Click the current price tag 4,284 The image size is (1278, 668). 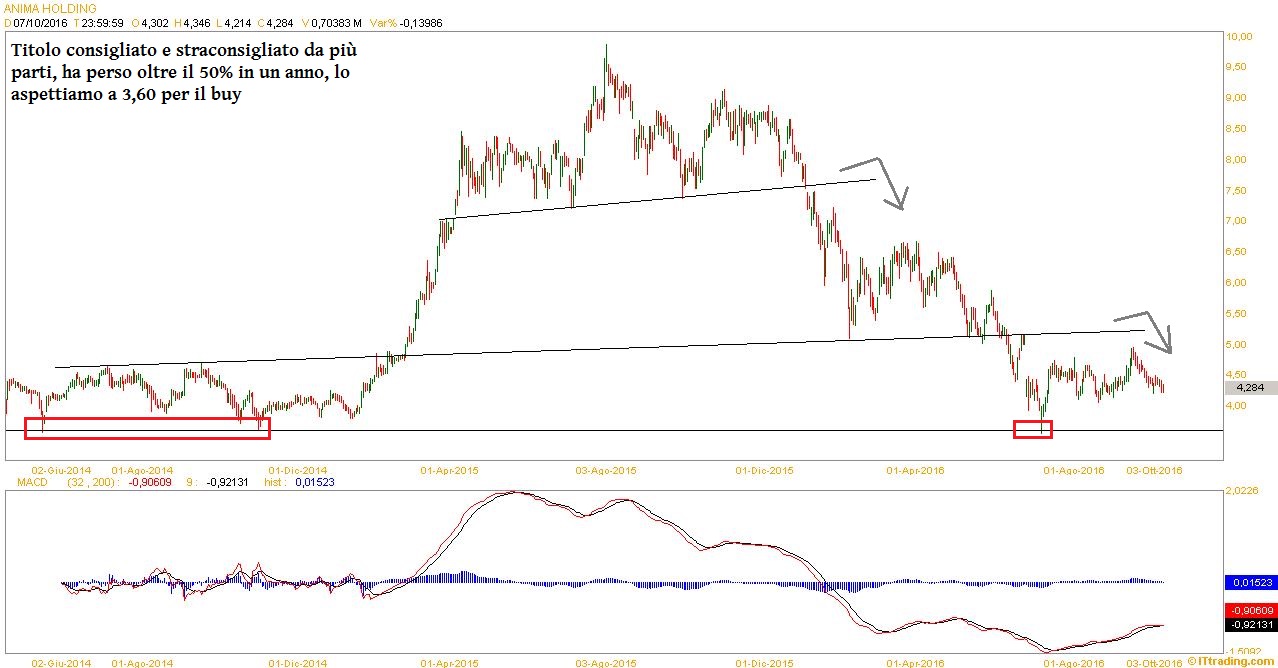[x=1249, y=387]
